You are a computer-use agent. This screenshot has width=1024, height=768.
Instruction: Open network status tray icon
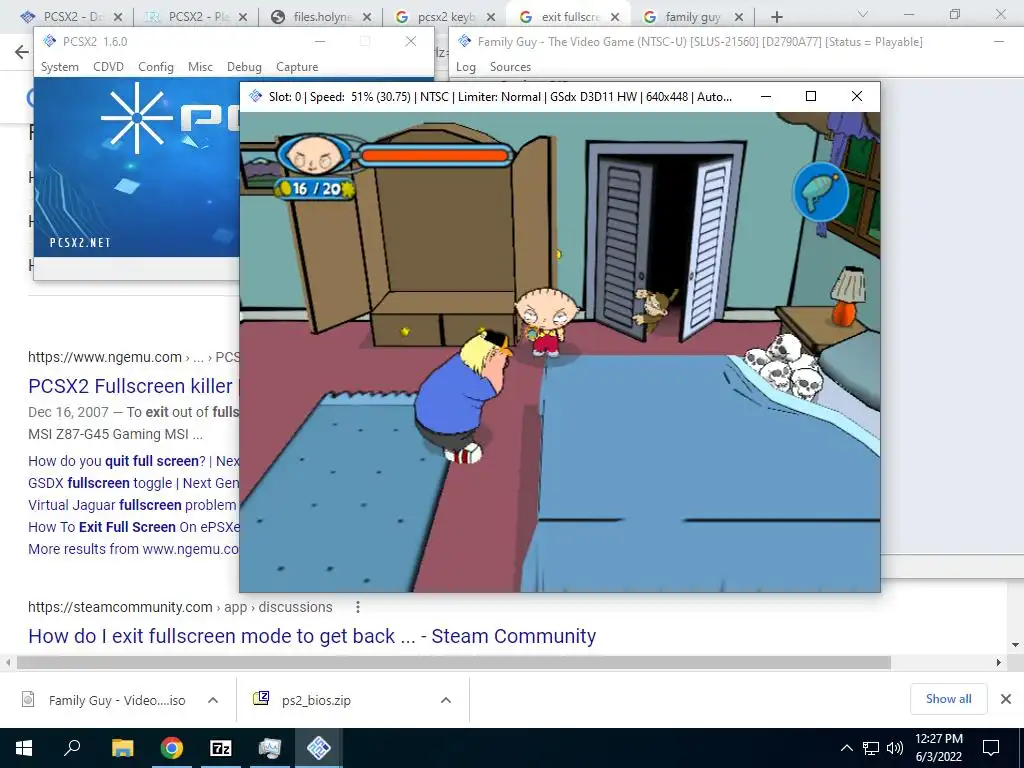[x=871, y=748]
